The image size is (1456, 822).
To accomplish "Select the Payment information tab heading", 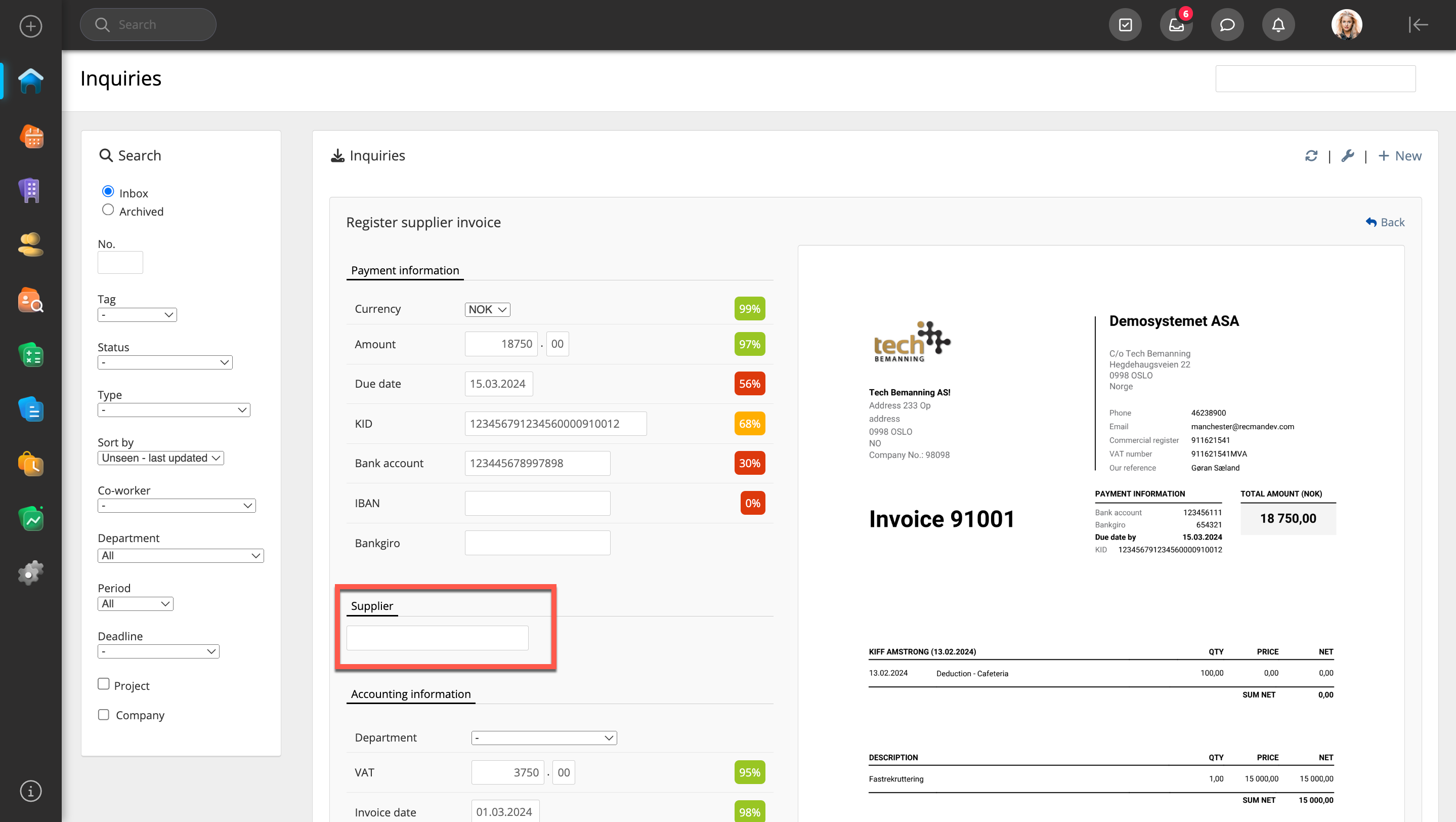I will (x=405, y=270).
